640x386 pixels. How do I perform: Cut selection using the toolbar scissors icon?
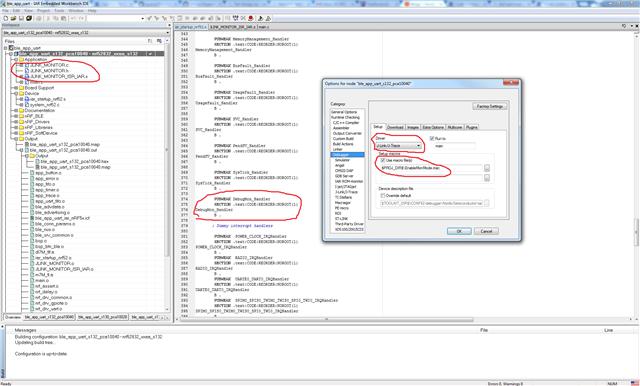48,18
